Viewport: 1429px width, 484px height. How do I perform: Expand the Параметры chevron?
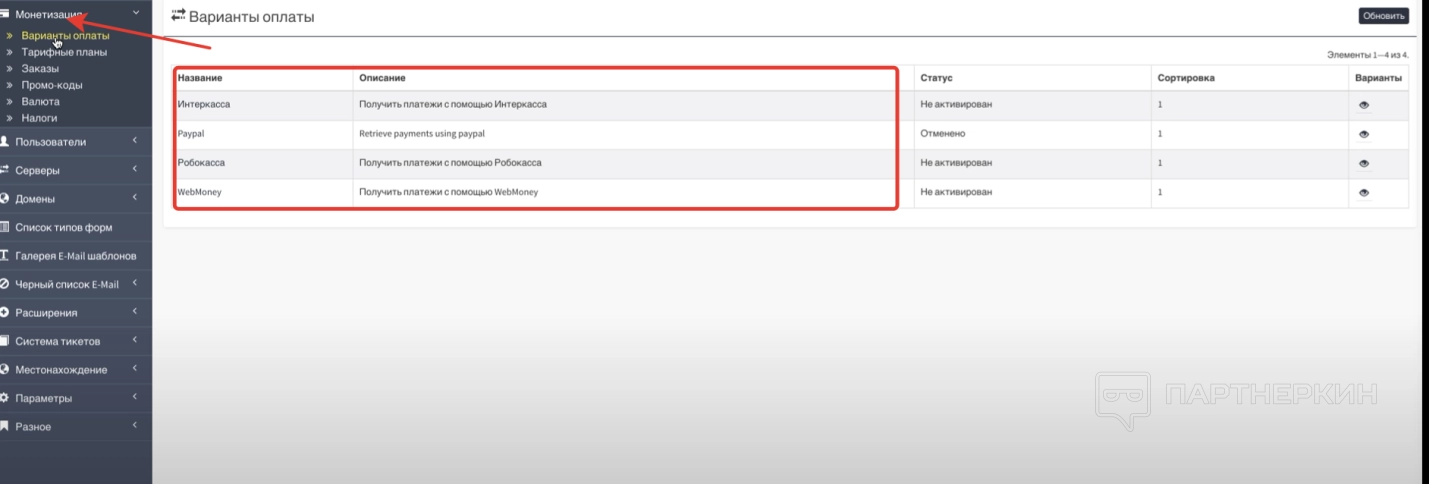click(135, 397)
